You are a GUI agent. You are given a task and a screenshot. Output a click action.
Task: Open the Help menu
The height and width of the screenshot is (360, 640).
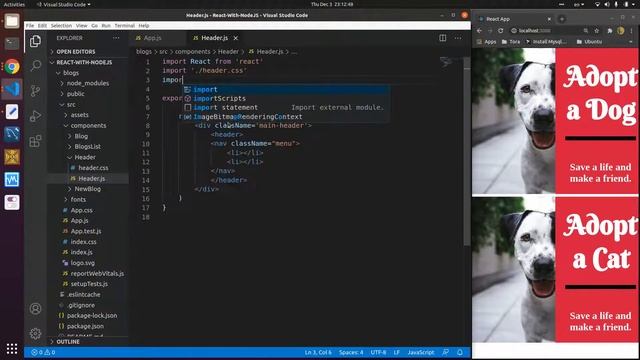tap(144, 25)
